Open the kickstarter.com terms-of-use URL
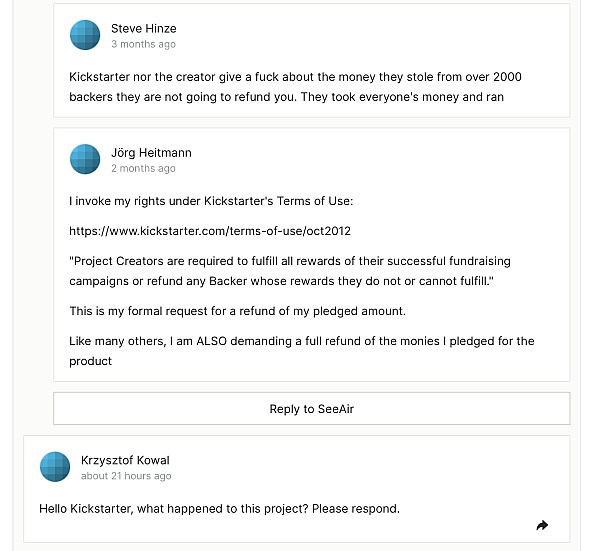The image size is (600, 551). pyautogui.click(x=210, y=231)
